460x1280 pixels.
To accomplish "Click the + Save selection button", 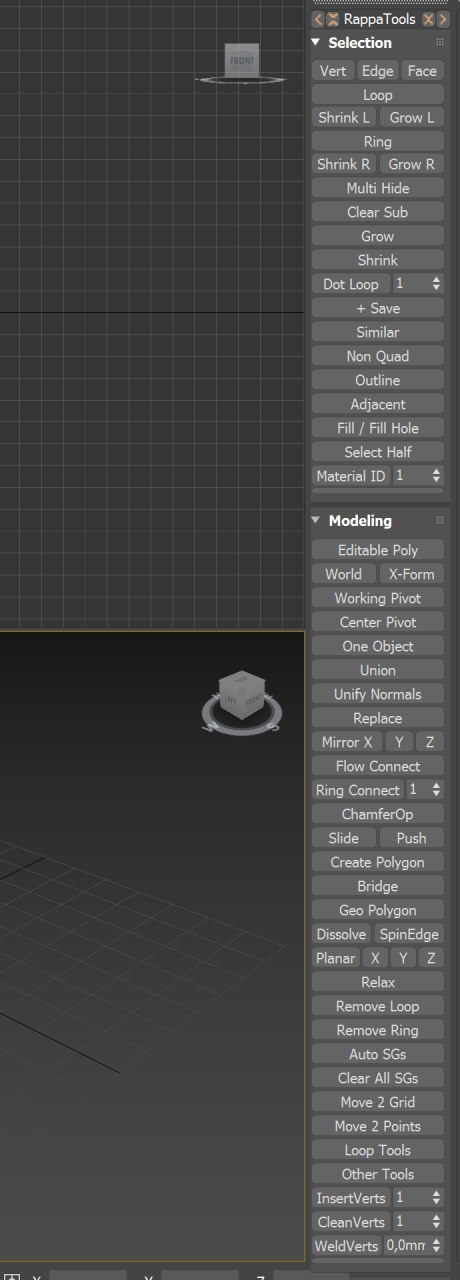I will point(378,308).
